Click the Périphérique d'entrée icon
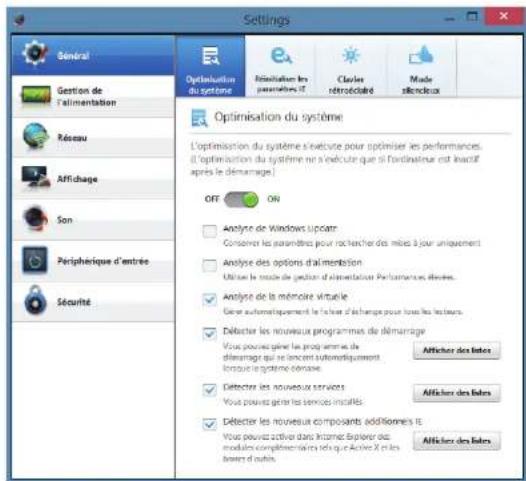Screen dimensions: 526x481 pos(35,260)
